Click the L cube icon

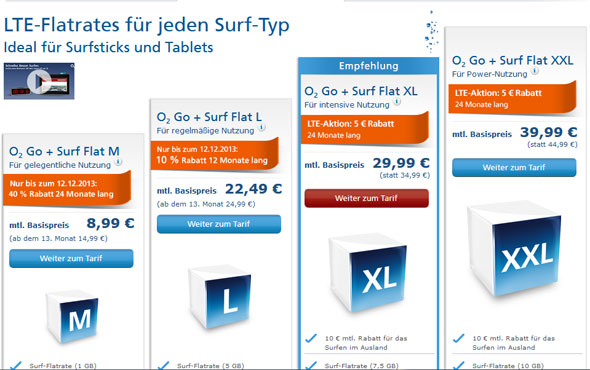pyautogui.click(x=220, y=297)
